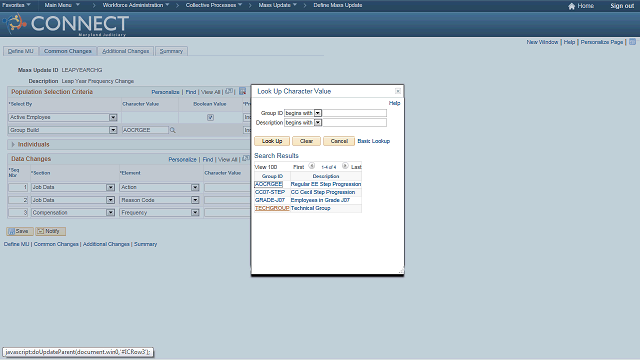
Task: Click the page settings icon beside Personalize Page
Action: point(632,42)
